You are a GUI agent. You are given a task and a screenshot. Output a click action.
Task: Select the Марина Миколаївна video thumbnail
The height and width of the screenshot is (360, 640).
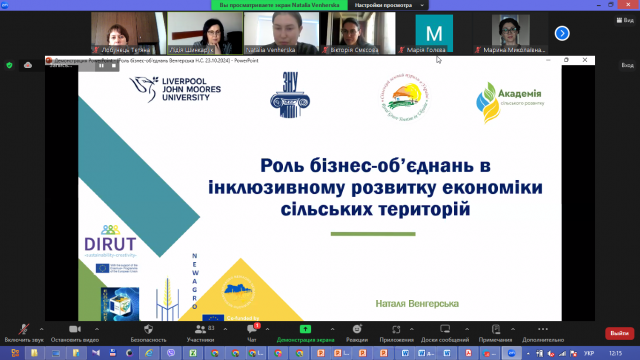click(510, 33)
